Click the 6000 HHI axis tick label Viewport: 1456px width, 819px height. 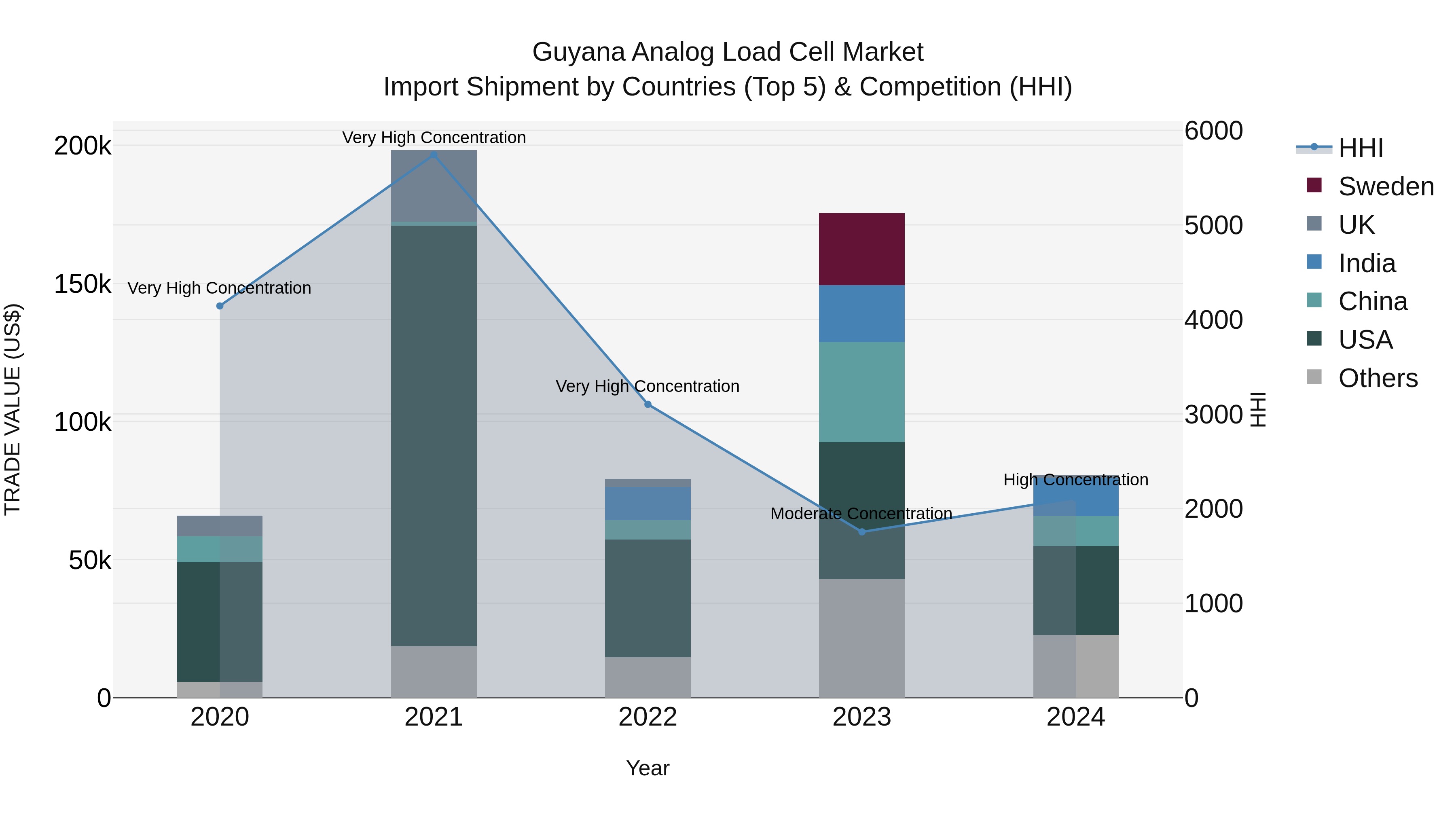(1213, 131)
